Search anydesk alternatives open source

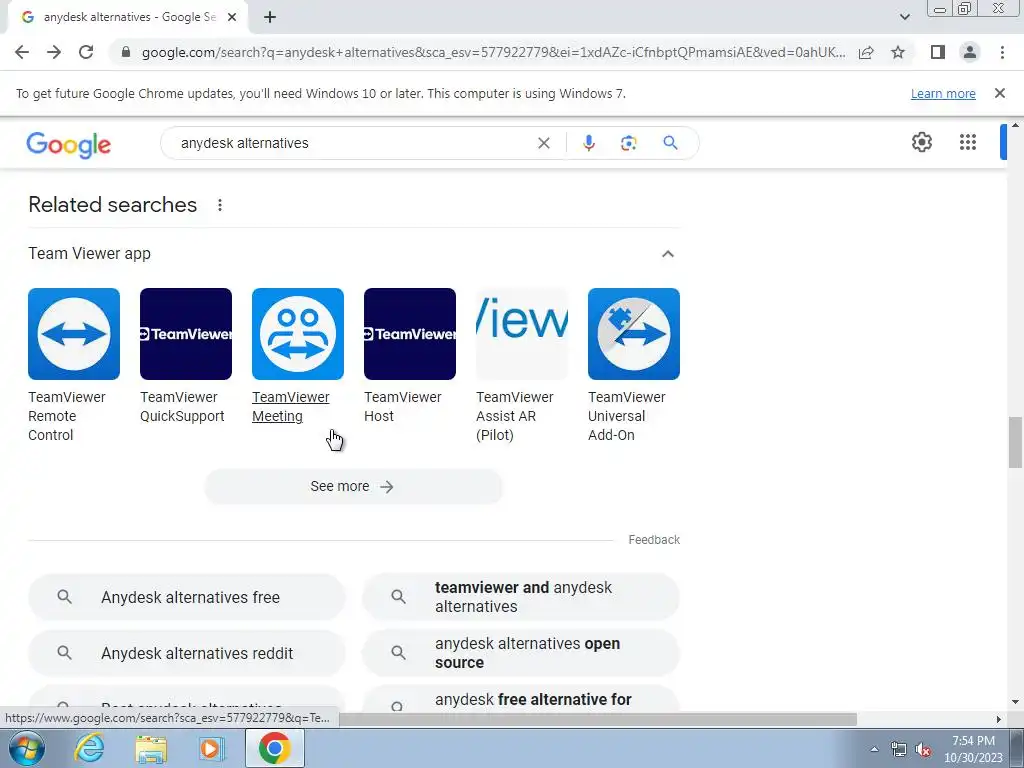[521, 653]
